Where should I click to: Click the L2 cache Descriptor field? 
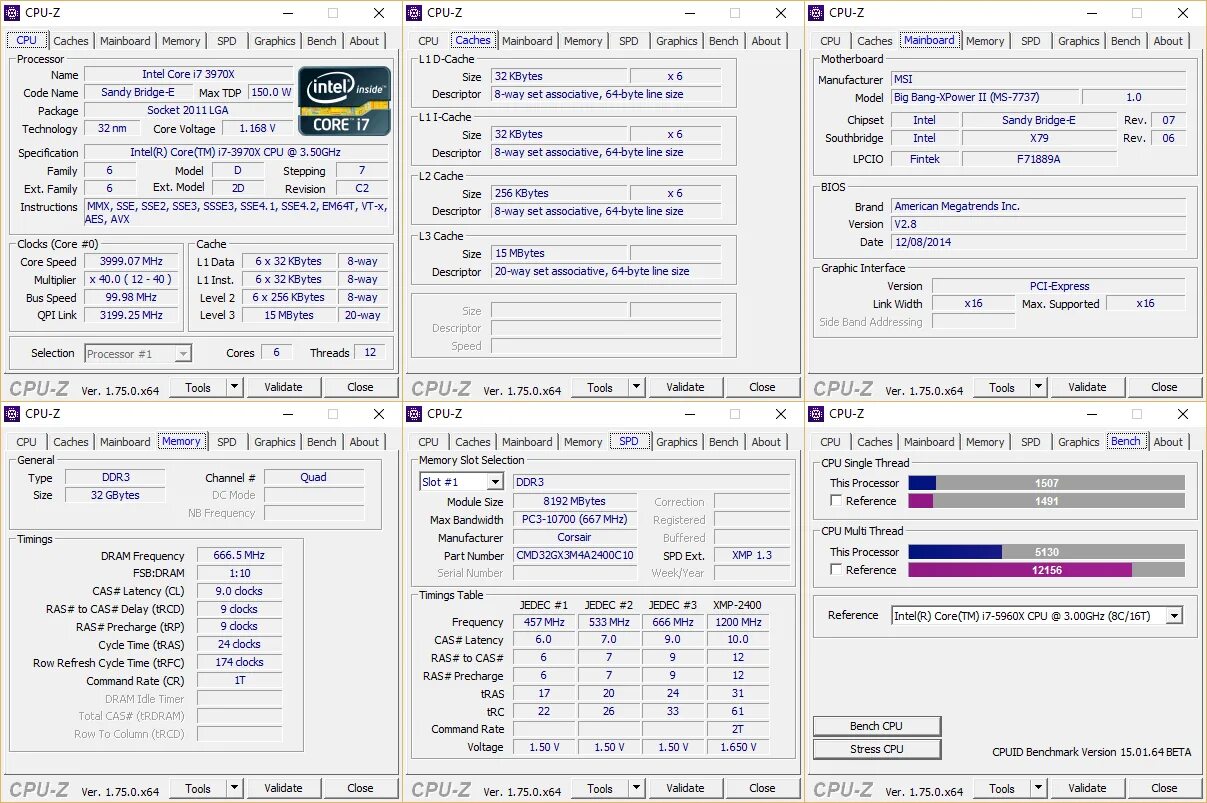click(606, 212)
